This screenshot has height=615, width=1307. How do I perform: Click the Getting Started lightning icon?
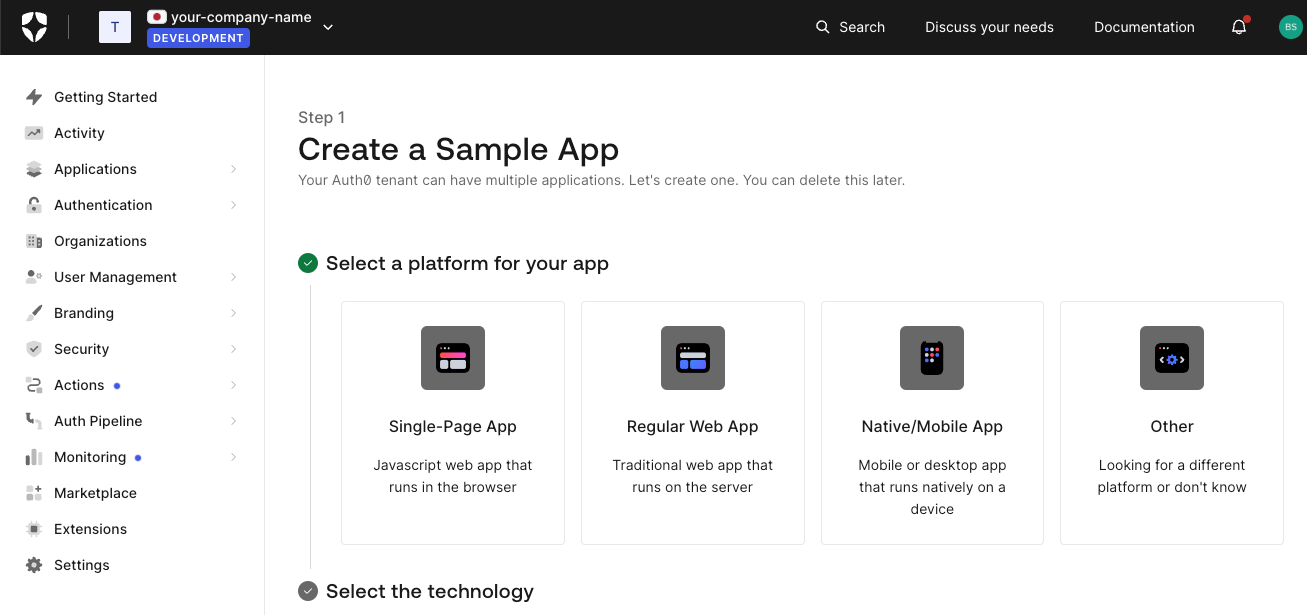click(34, 97)
